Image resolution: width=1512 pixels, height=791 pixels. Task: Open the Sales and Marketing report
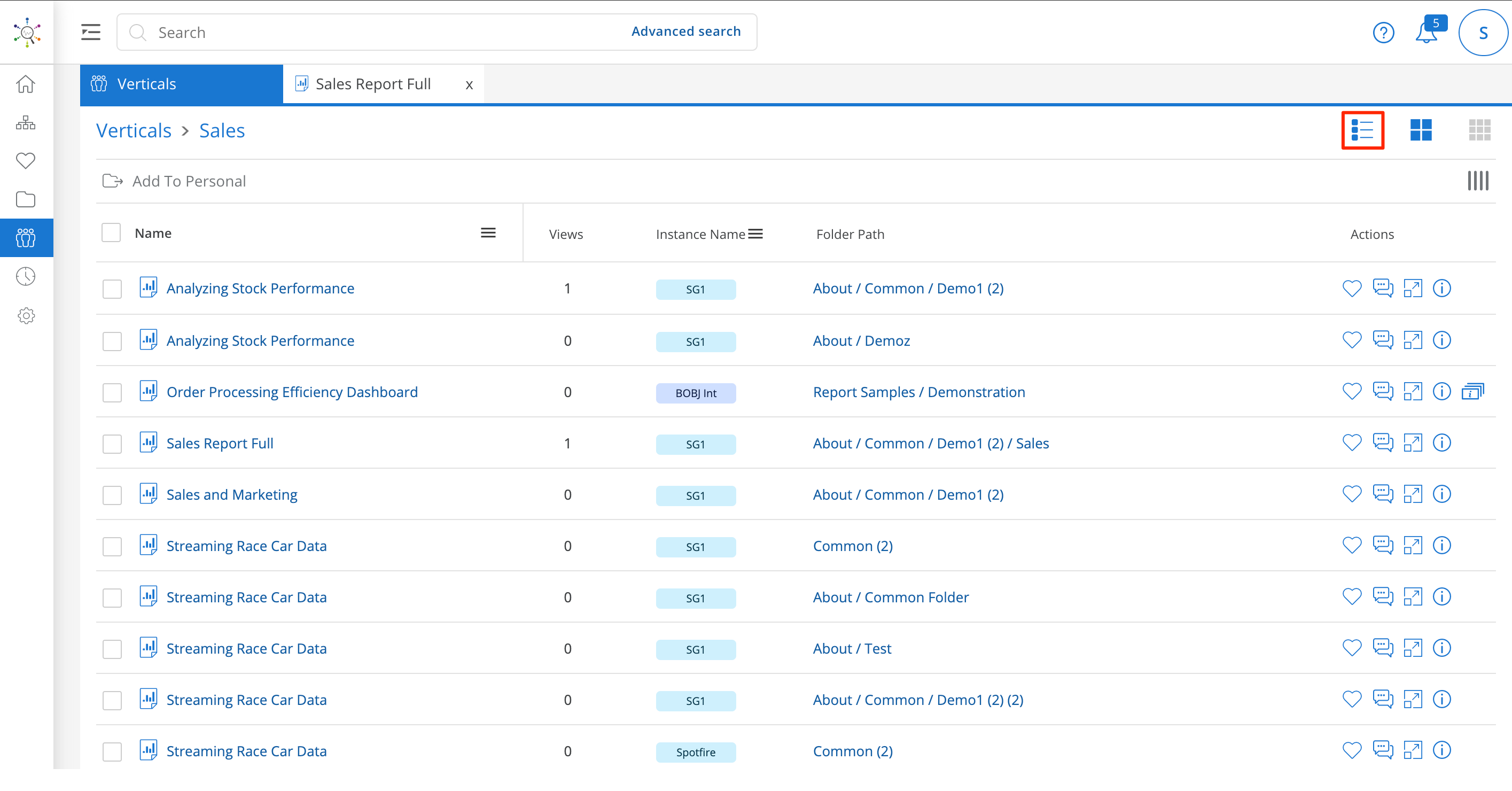[x=232, y=494]
